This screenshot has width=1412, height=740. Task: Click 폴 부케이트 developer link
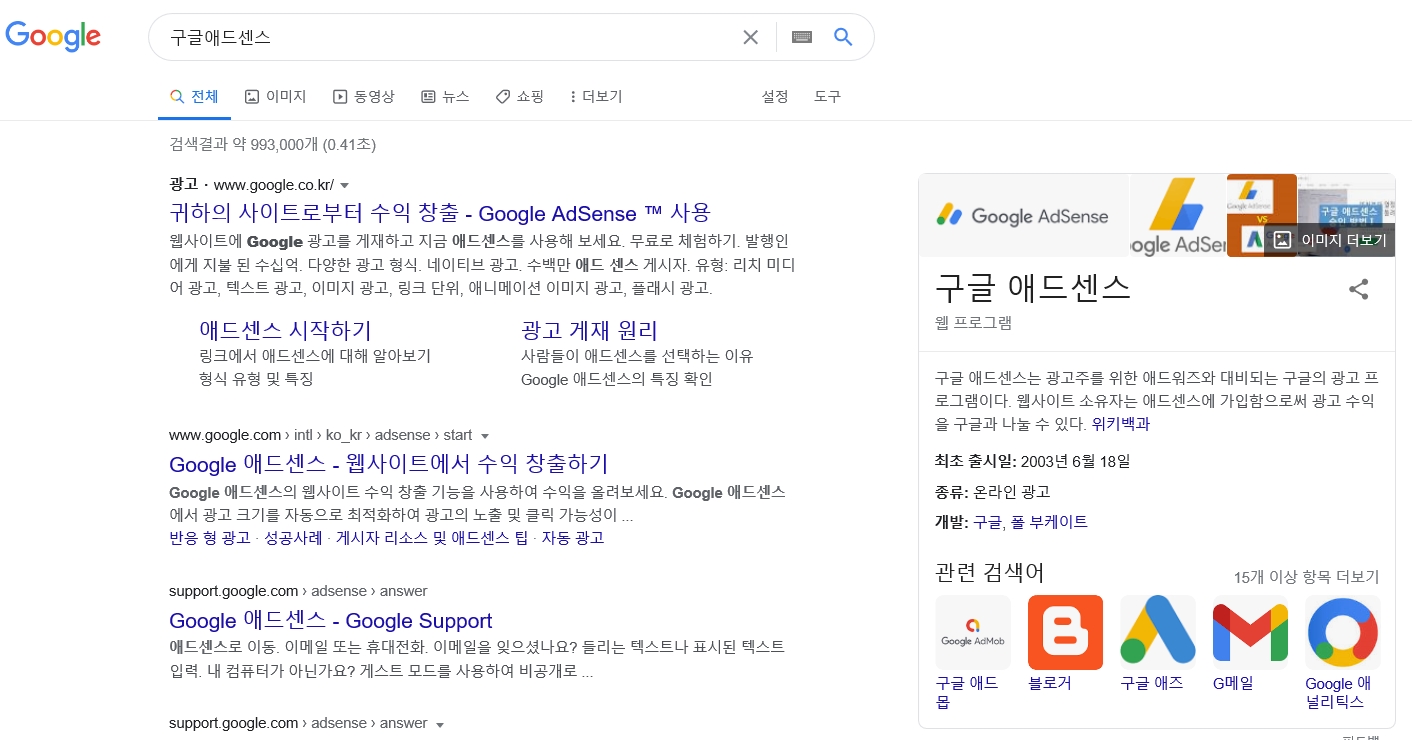tap(1049, 522)
